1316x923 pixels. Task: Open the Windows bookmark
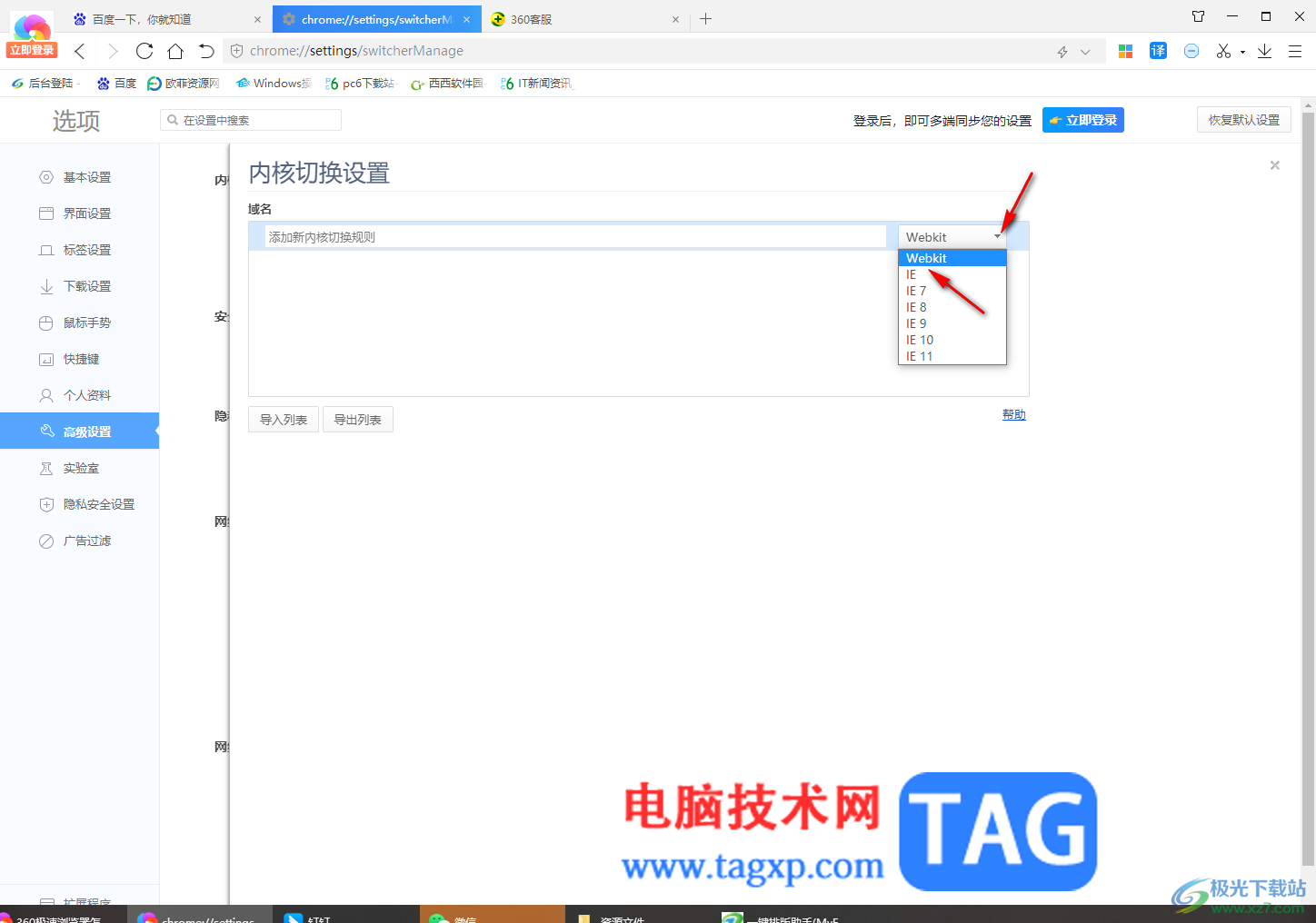(x=273, y=84)
